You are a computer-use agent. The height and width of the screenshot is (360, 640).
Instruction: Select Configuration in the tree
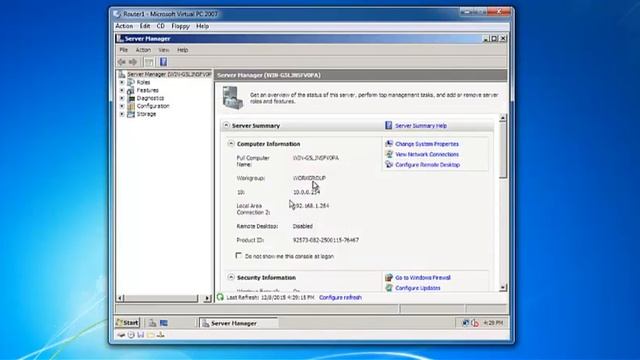click(153, 106)
